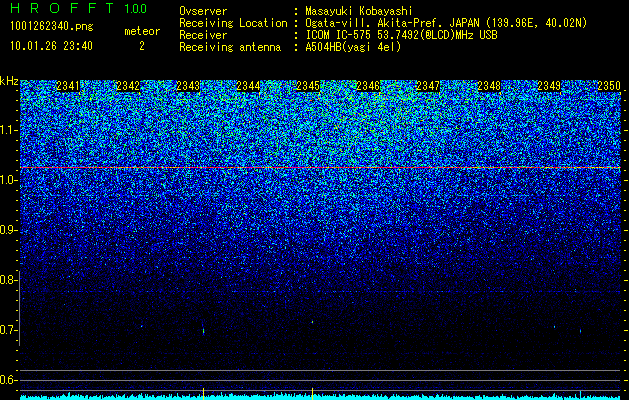Select the file name 1001262340.png
The width and height of the screenshot is (629, 400).
coord(52,27)
